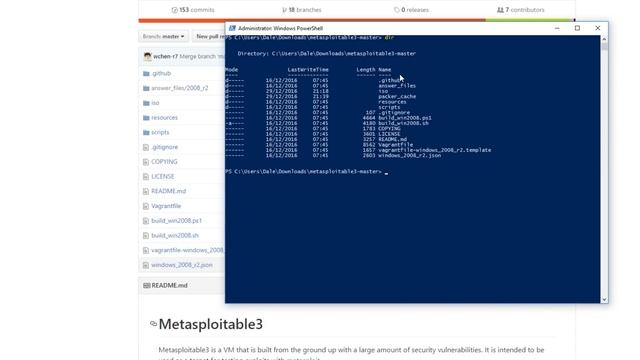Image resolution: width=640 pixels, height=360 pixels.
Task: Click the Directory path line in PowerShell
Action: tap(327, 53)
